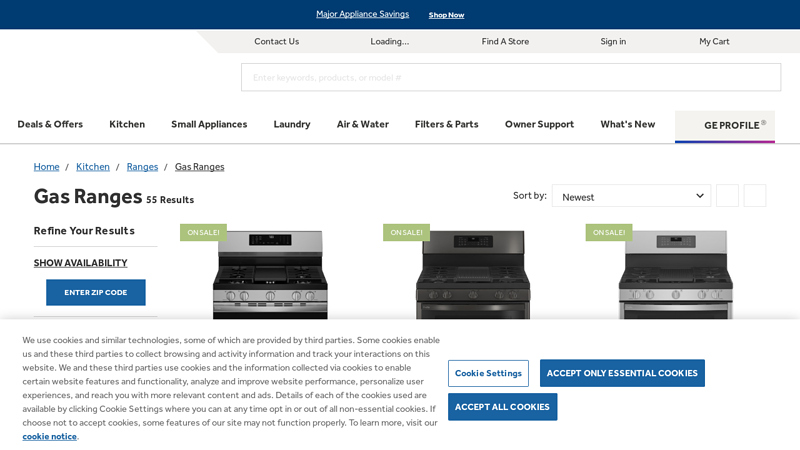
Task: Accept only essential cookies
Action: pos(622,373)
